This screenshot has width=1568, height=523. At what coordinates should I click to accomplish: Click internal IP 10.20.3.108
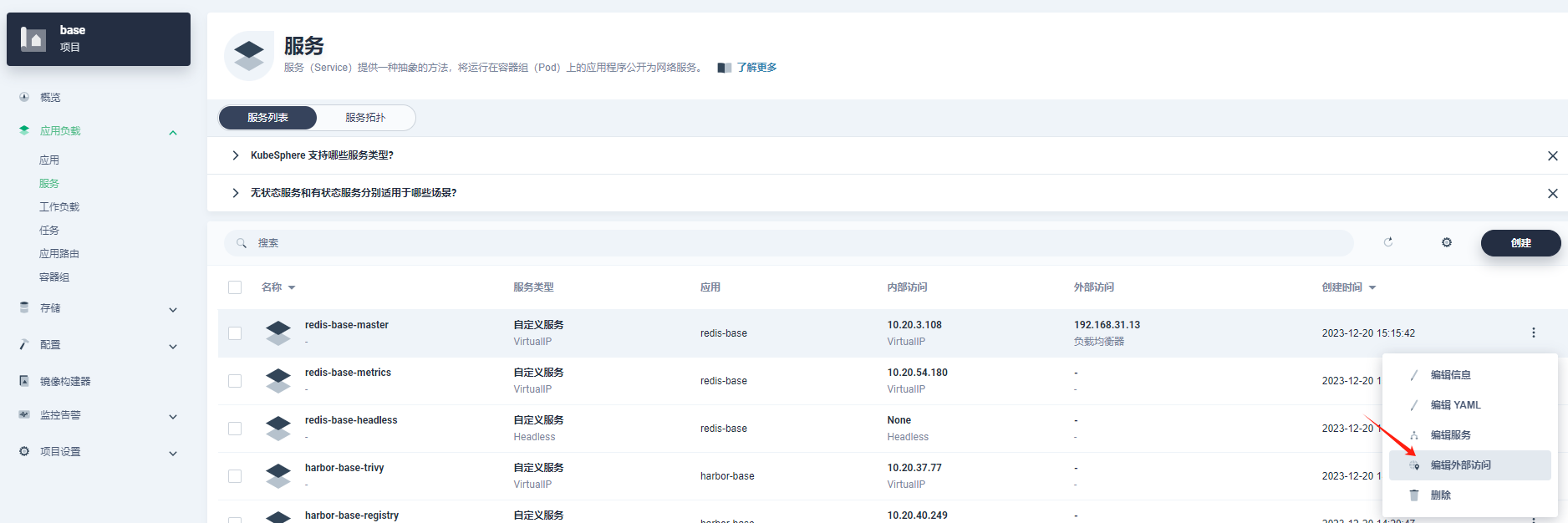(914, 325)
